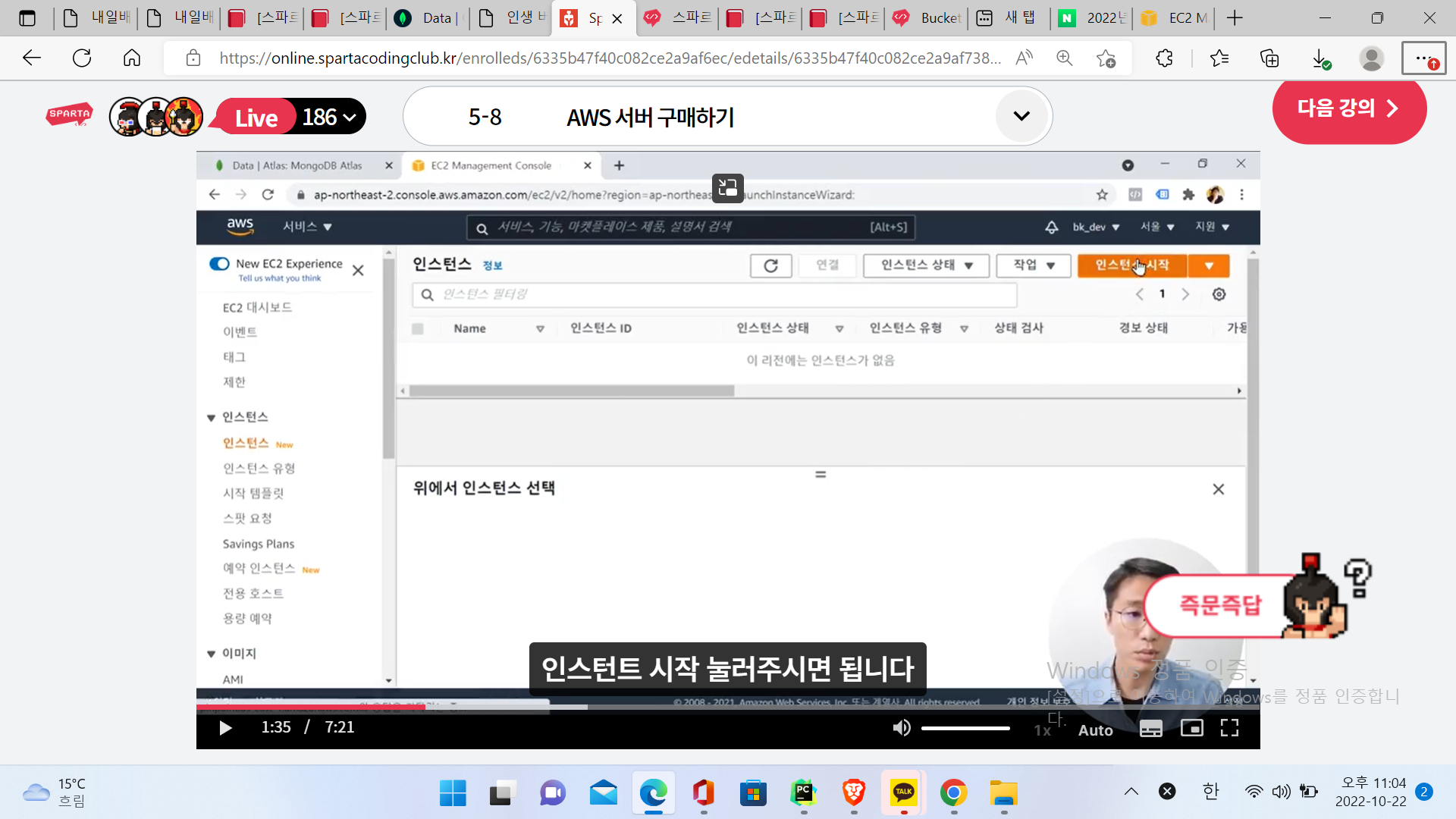This screenshot has height=819, width=1456.
Task: Click the 인스턴스 필터링 search field
Action: click(714, 294)
